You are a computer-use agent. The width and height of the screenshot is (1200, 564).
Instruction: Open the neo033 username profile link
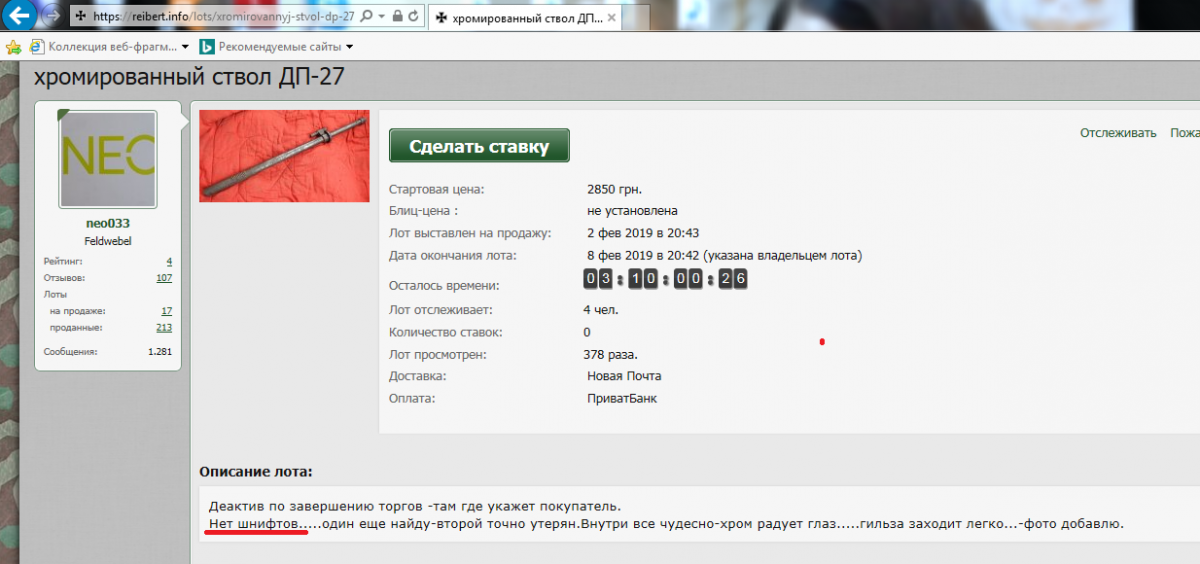pyautogui.click(x=108, y=224)
